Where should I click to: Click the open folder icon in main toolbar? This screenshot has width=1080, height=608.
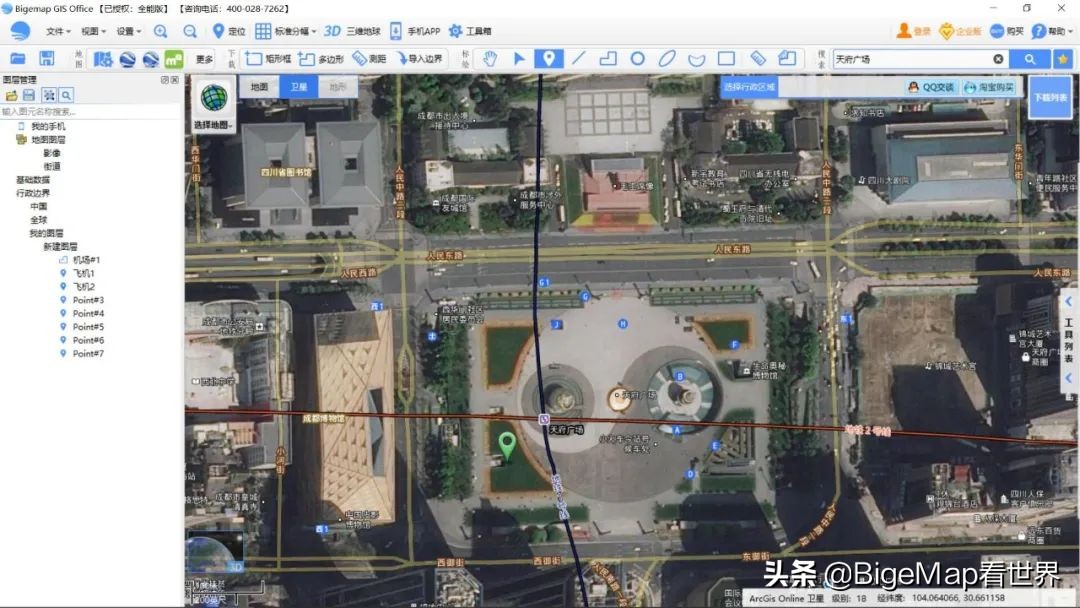point(18,59)
